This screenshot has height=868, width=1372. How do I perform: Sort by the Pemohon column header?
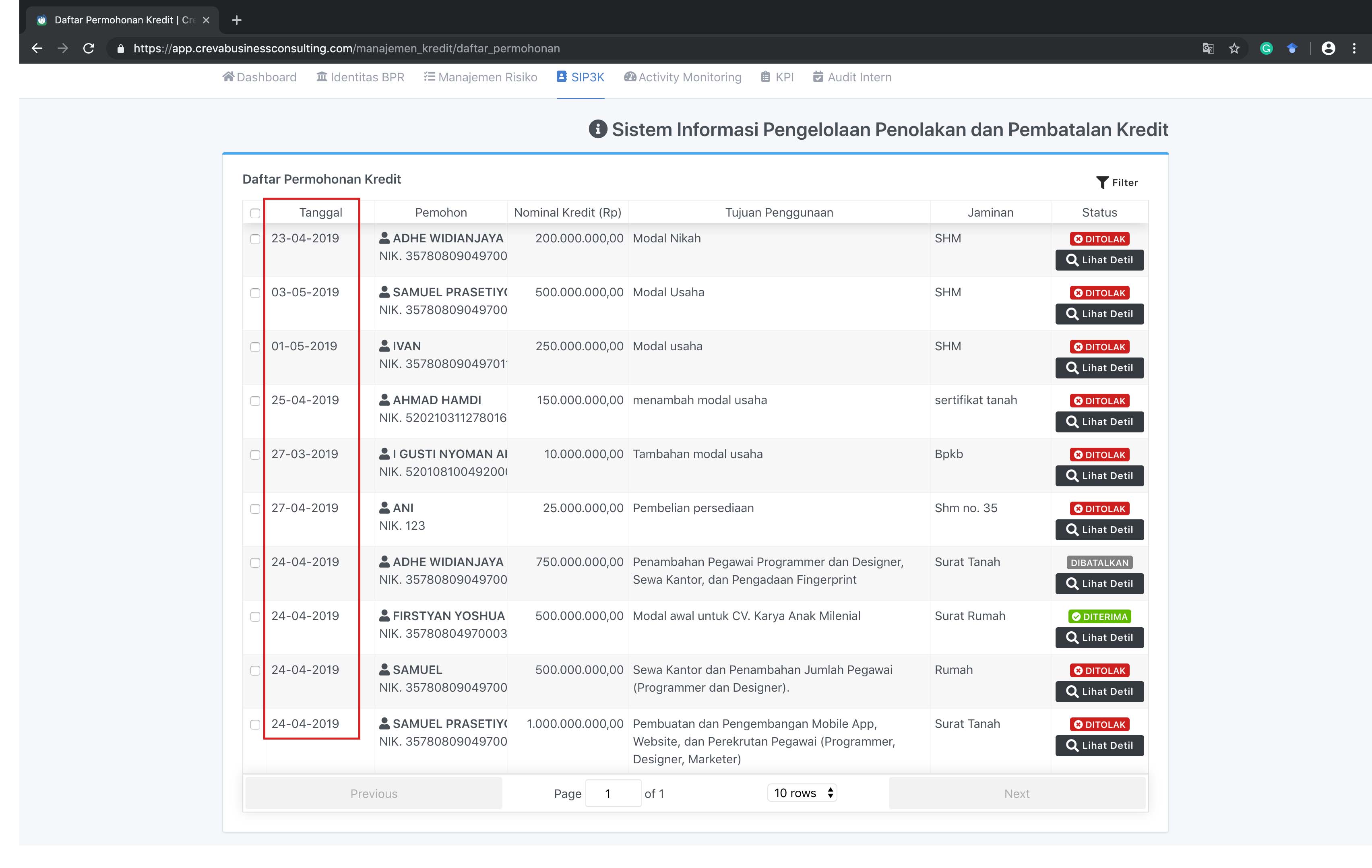441,213
